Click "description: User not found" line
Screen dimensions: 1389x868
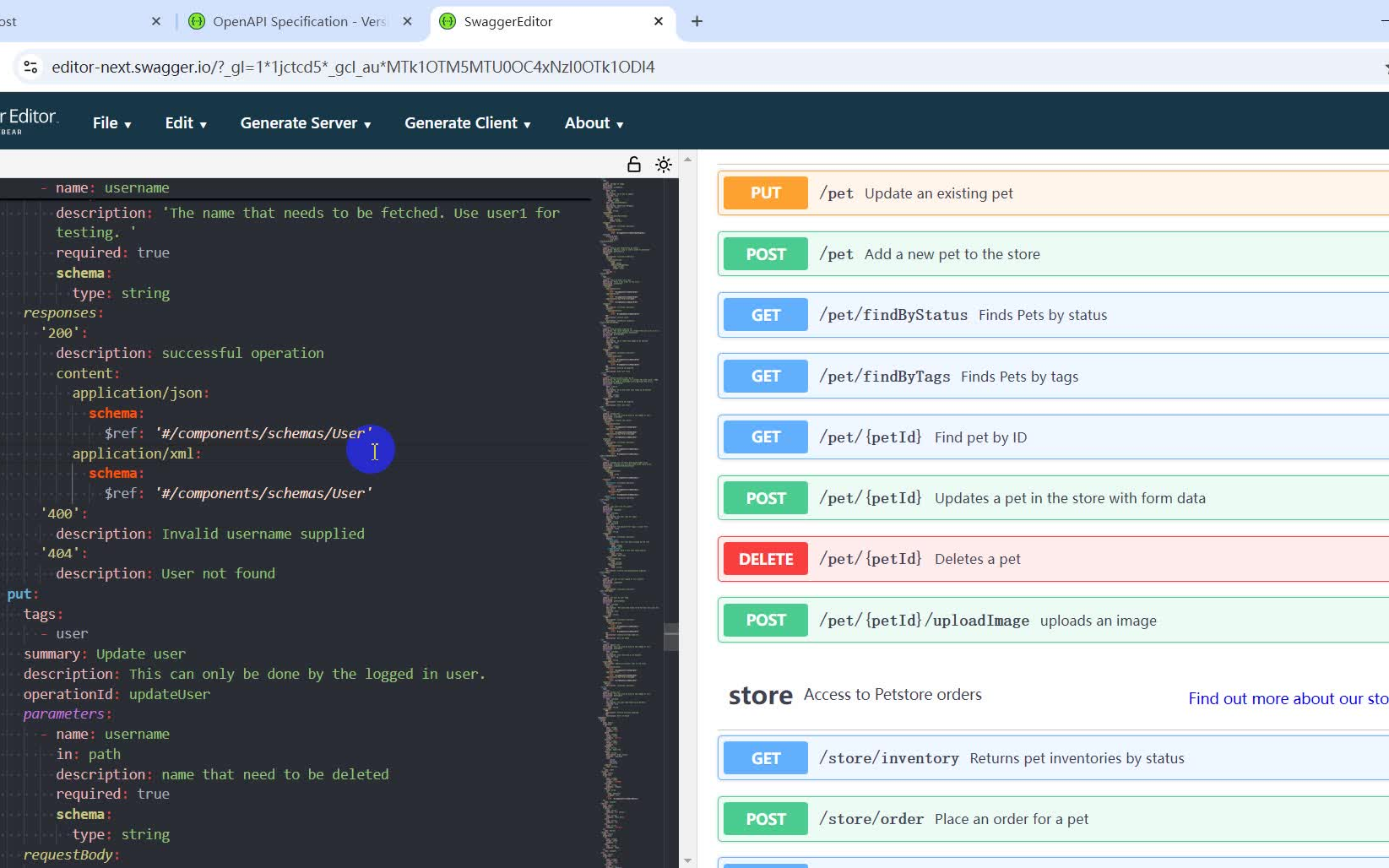pos(165,573)
